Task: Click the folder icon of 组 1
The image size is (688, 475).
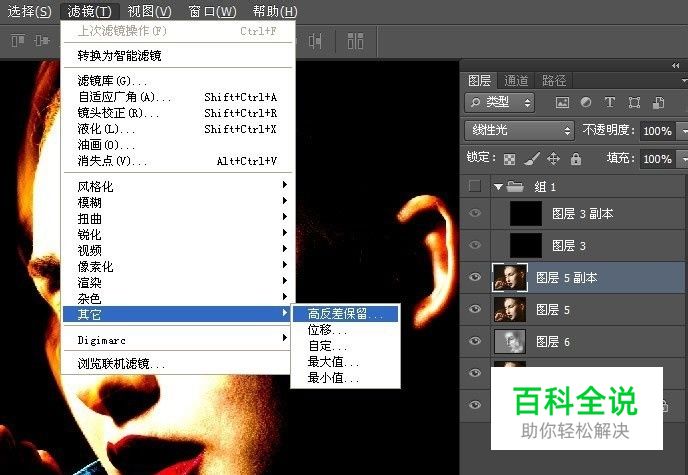Action: click(515, 187)
